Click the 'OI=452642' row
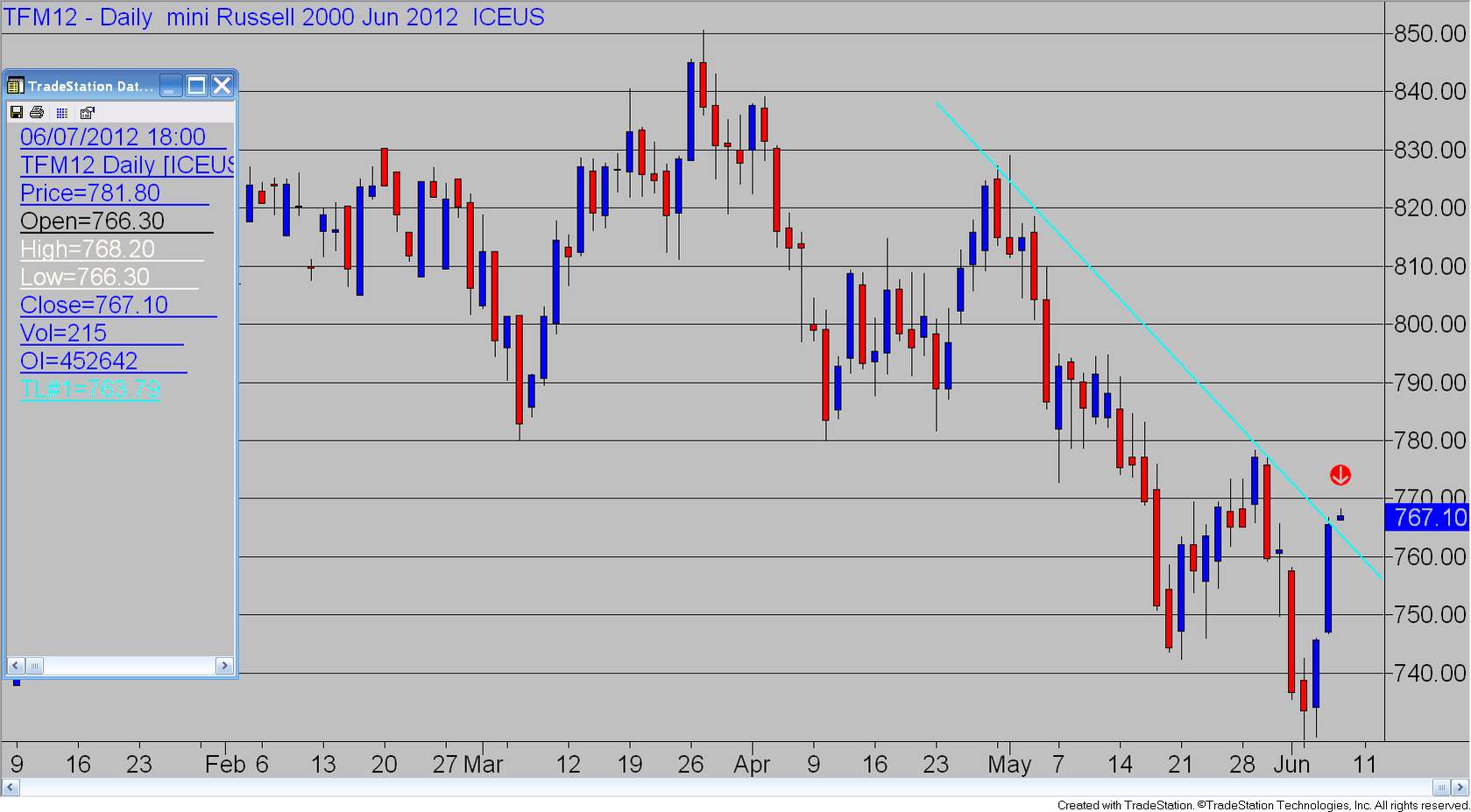 click(x=79, y=361)
